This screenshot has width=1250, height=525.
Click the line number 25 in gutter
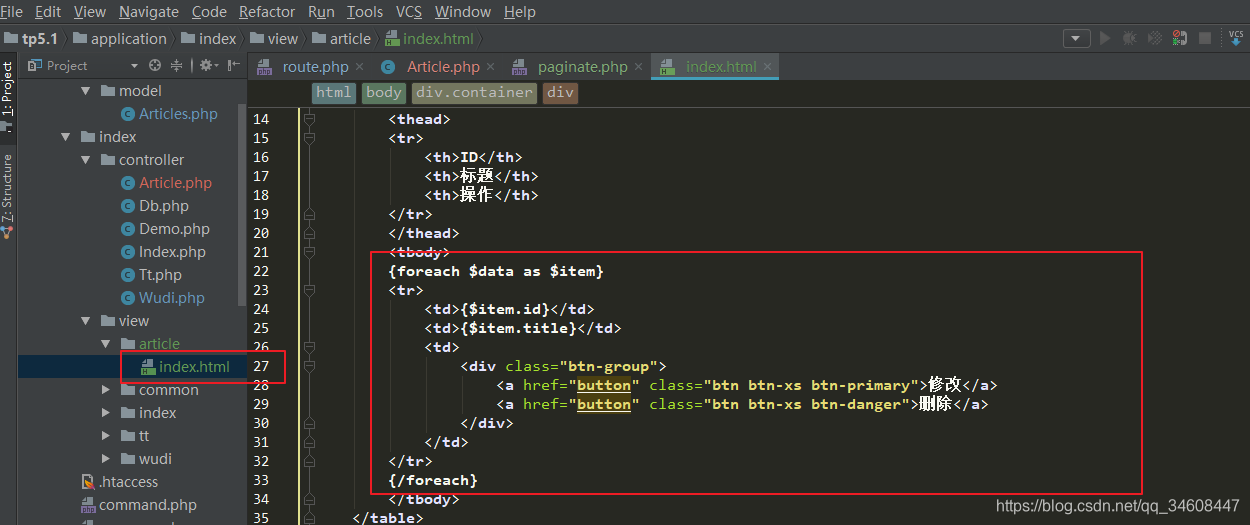pyautogui.click(x=261, y=328)
